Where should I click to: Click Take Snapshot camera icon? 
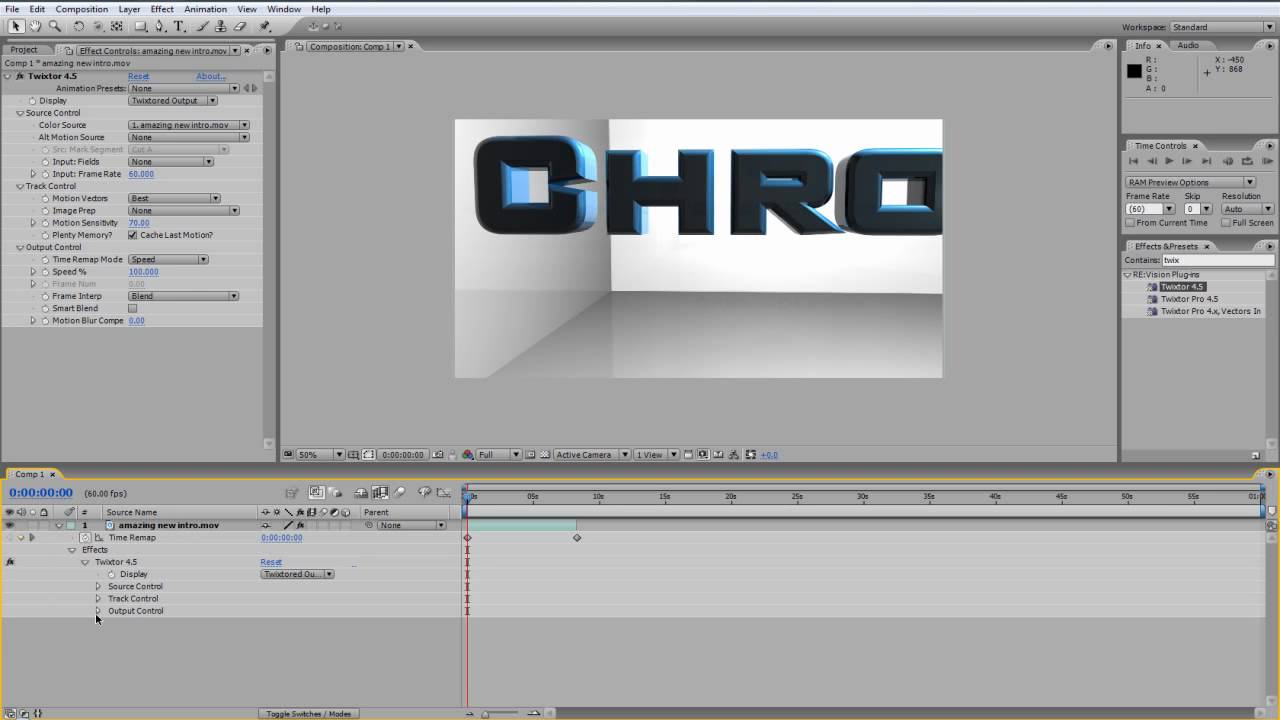coord(438,455)
